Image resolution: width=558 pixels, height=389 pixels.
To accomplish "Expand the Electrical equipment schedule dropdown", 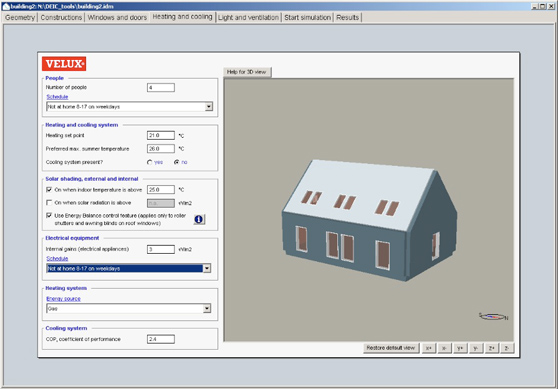I will [x=207, y=268].
